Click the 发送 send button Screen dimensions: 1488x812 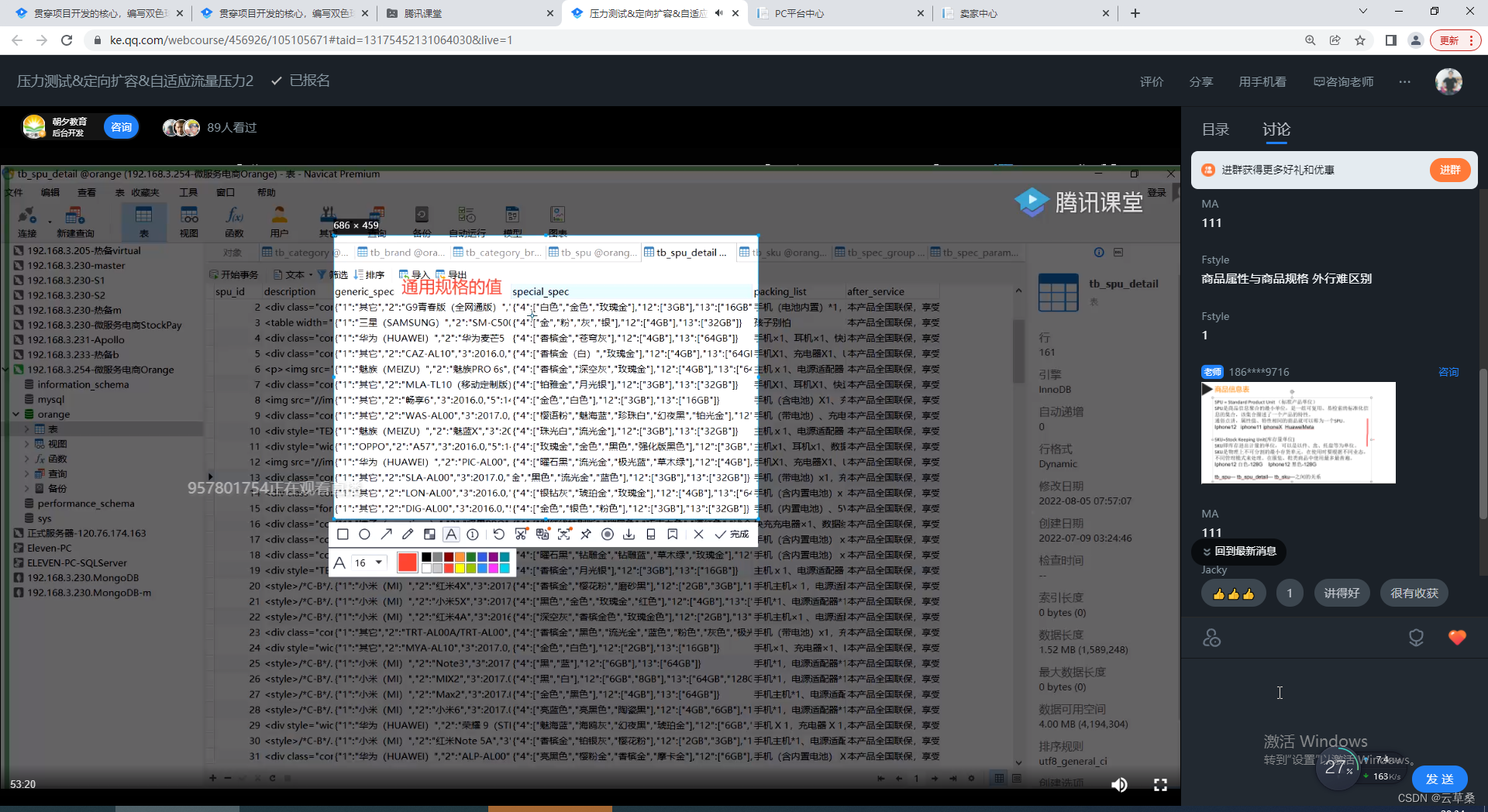(x=1439, y=779)
